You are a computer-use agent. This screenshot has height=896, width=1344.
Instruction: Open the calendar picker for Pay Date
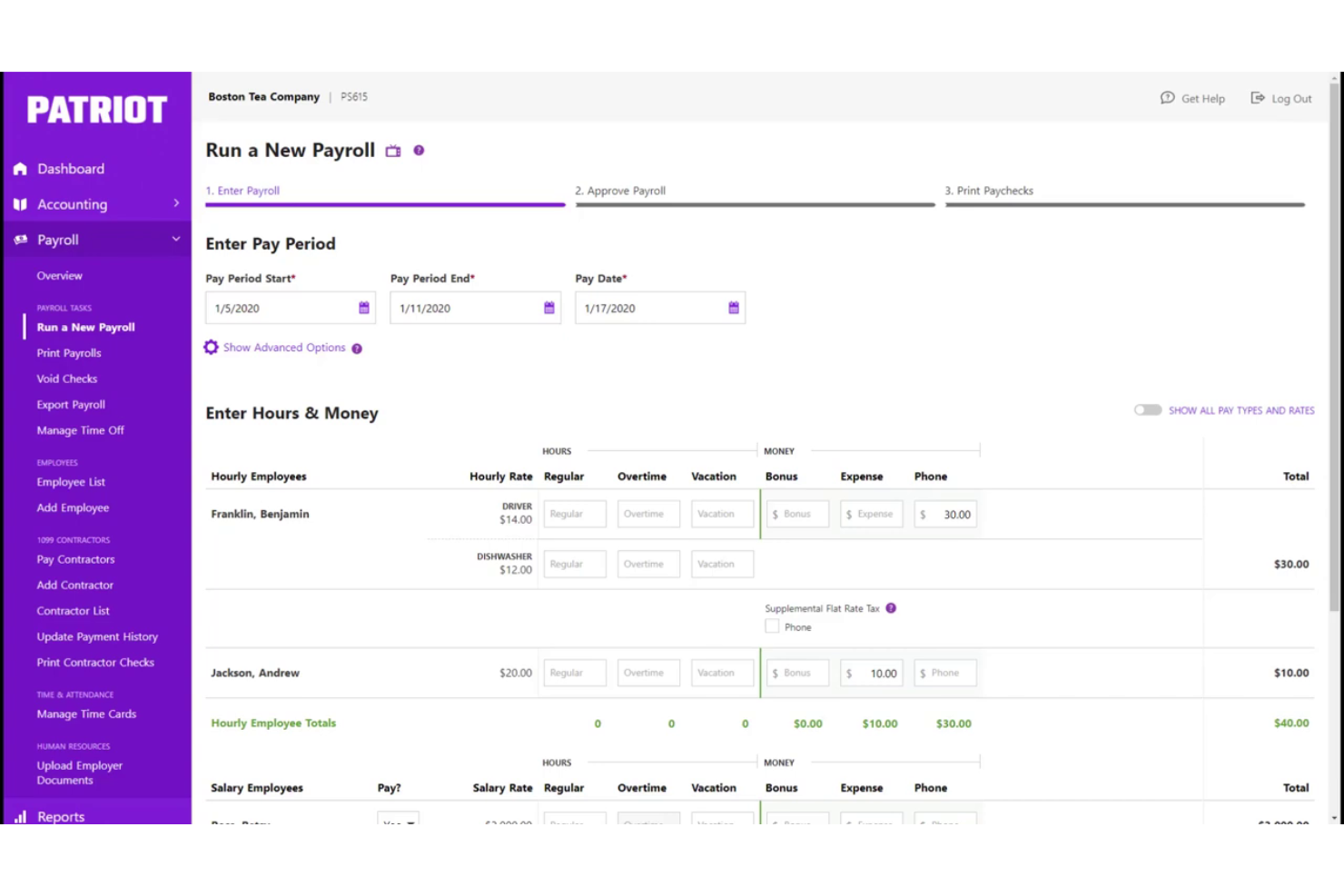[x=732, y=308]
